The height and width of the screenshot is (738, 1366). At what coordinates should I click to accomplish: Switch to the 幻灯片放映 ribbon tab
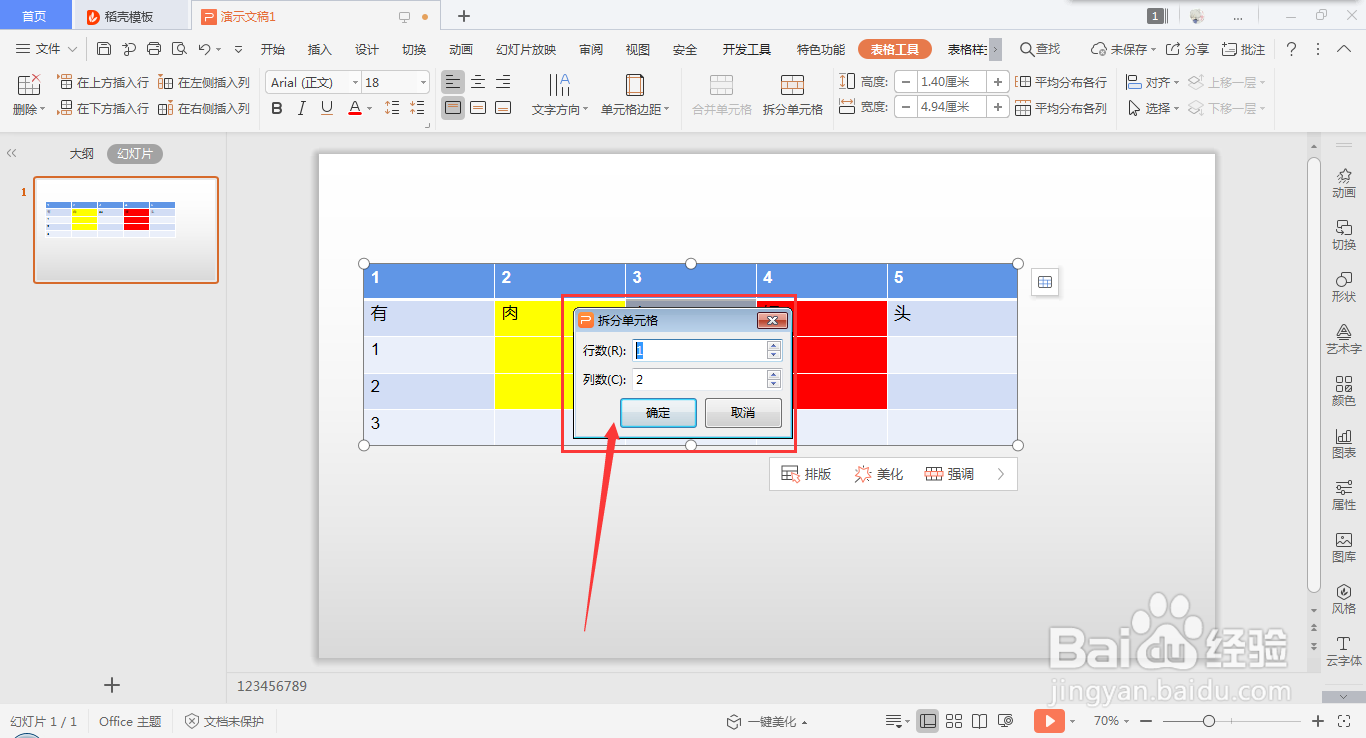(x=524, y=48)
